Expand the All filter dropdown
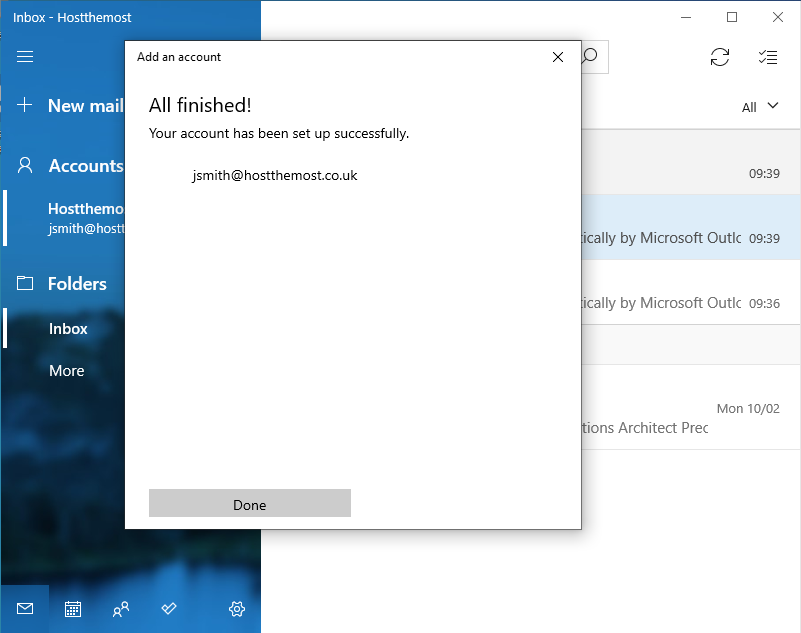 coord(760,107)
